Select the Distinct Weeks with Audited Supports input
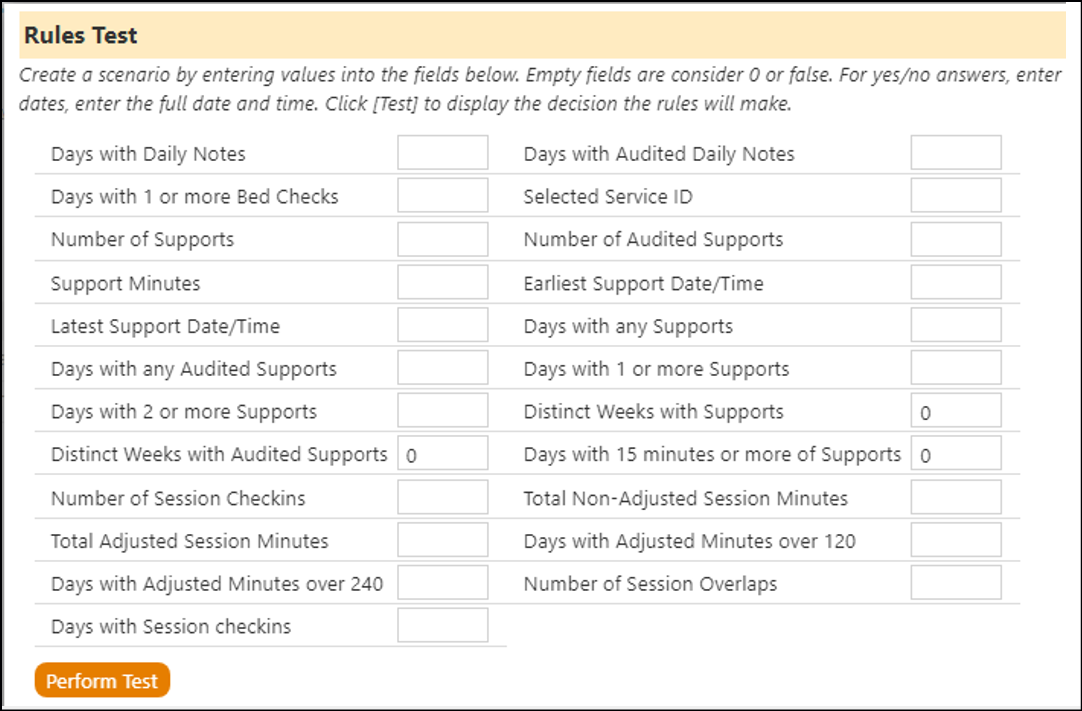Screen dimensions: 1082x711 pos(443,454)
